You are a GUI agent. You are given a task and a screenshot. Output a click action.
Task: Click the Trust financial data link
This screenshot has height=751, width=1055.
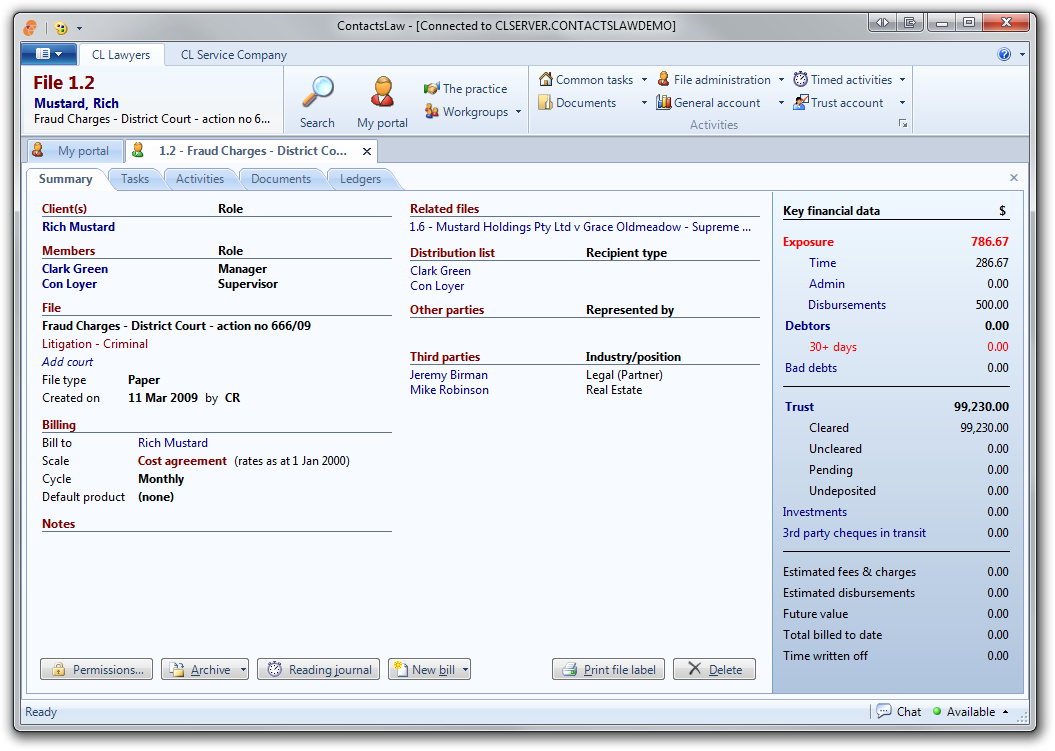point(799,406)
